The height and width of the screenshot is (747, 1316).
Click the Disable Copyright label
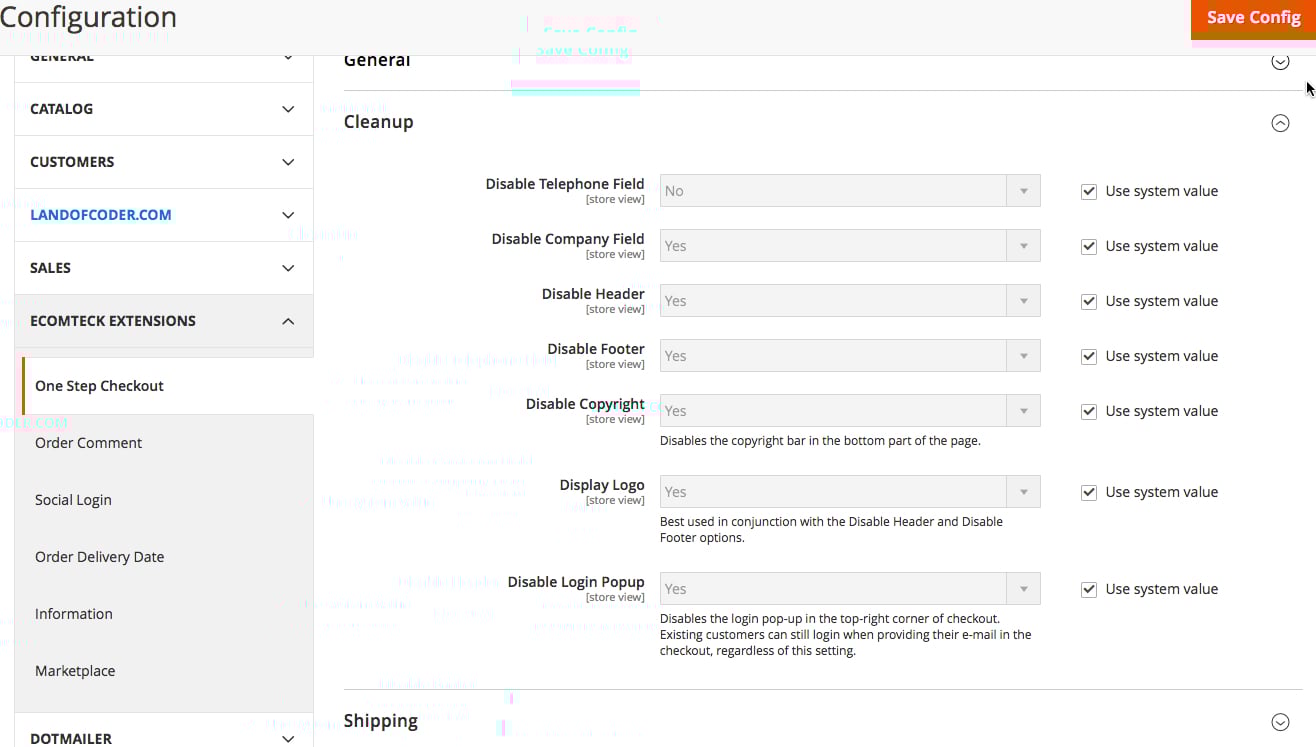coord(585,404)
